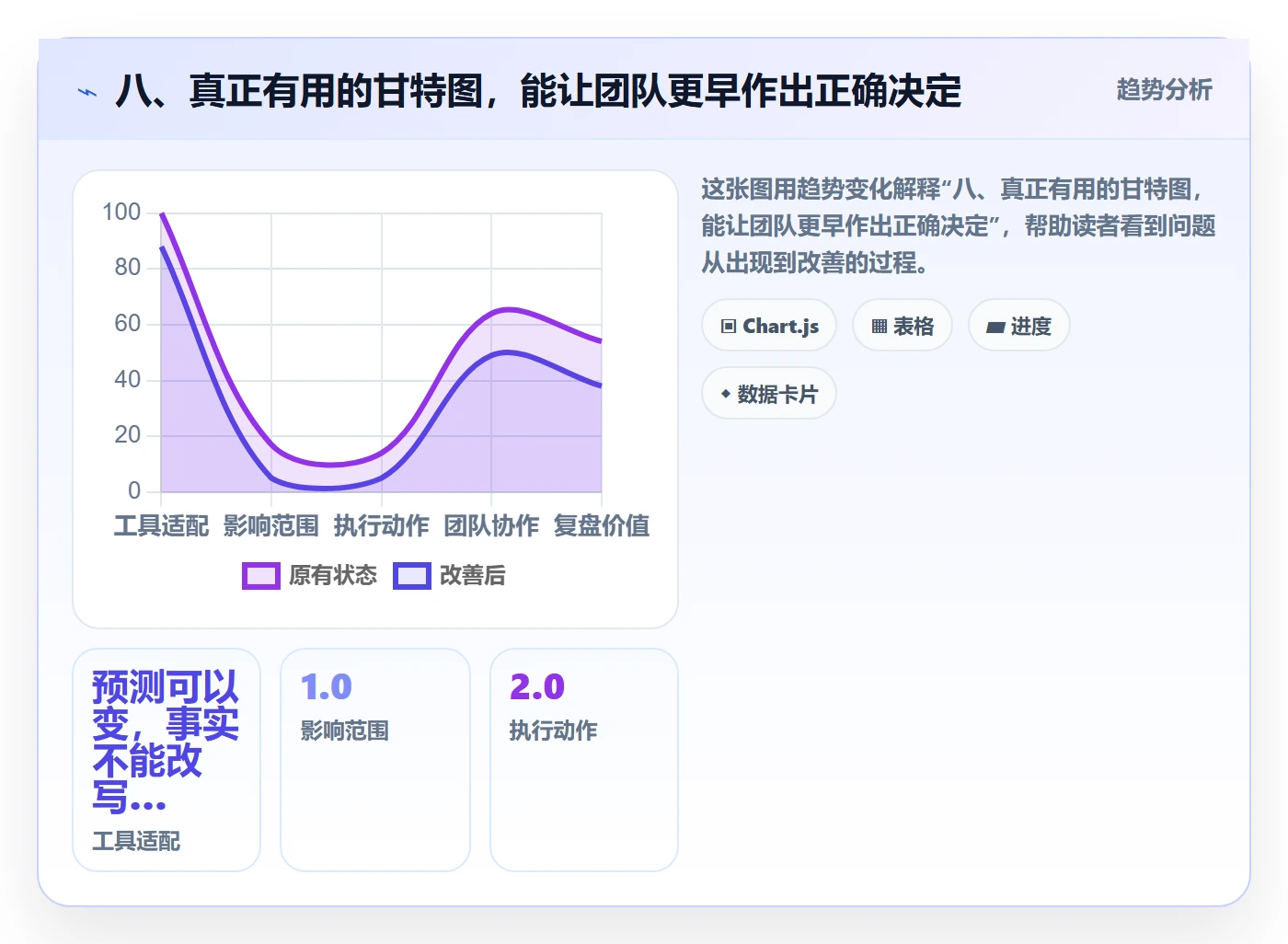The width and height of the screenshot is (1288, 944).
Task: Select the Chart.js tag chip
Action: click(x=769, y=326)
